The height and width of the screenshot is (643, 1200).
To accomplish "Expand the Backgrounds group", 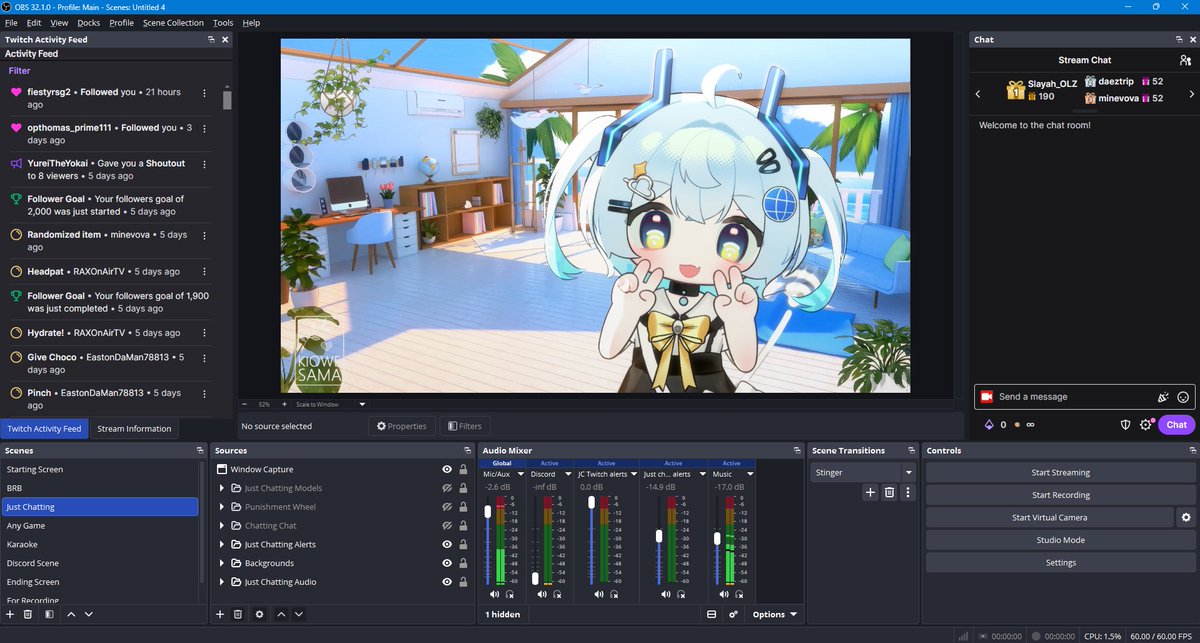I will click(x=222, y=563).
